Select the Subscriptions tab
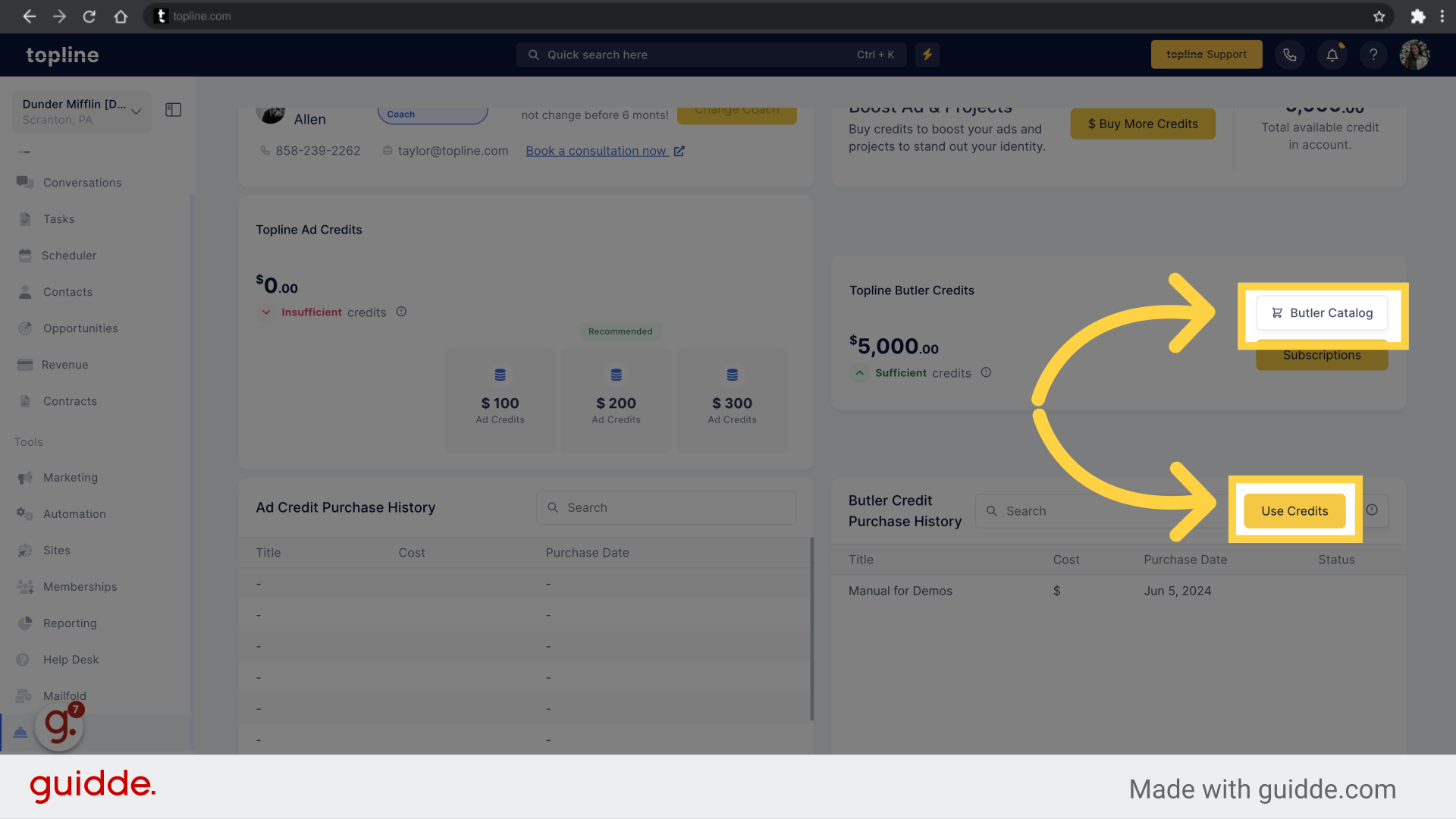 (1322, 354)
